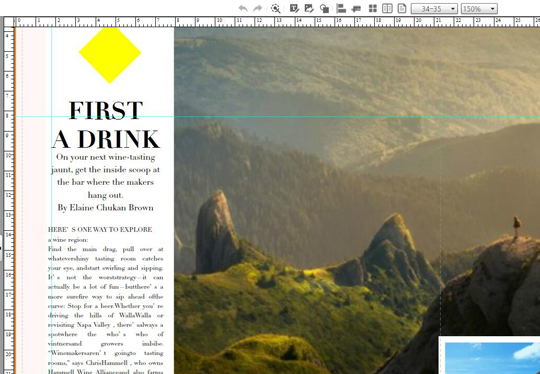The width and height of the screenshot is (540, 374).
Task: Click the By Elaine Chukan Brown byline
Action: pos(105,208)
